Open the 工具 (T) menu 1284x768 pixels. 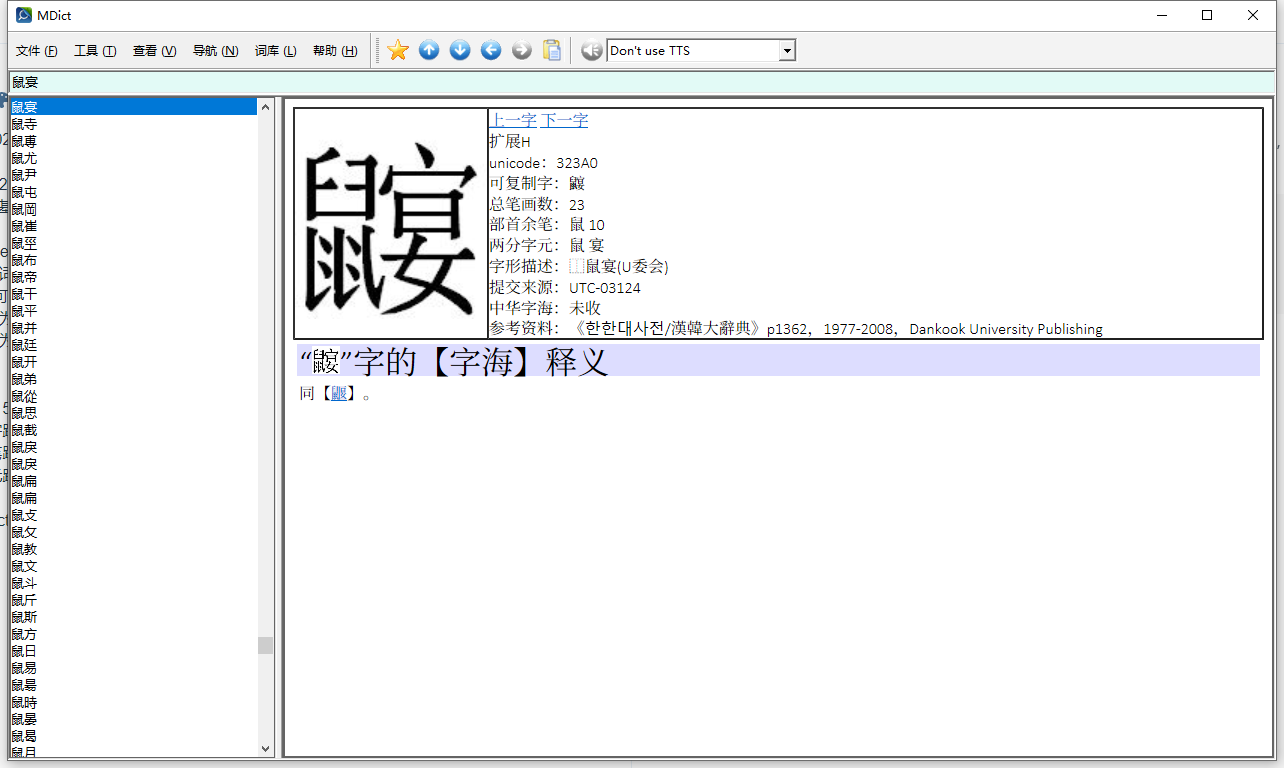[95, 51]
